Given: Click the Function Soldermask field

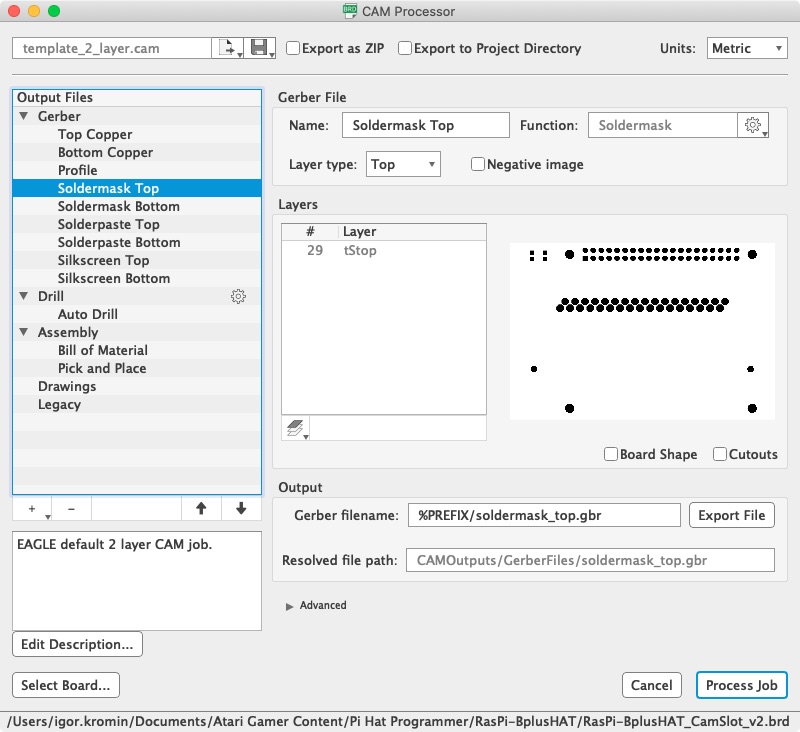Looking at the screenshot, I should (663, 125).
